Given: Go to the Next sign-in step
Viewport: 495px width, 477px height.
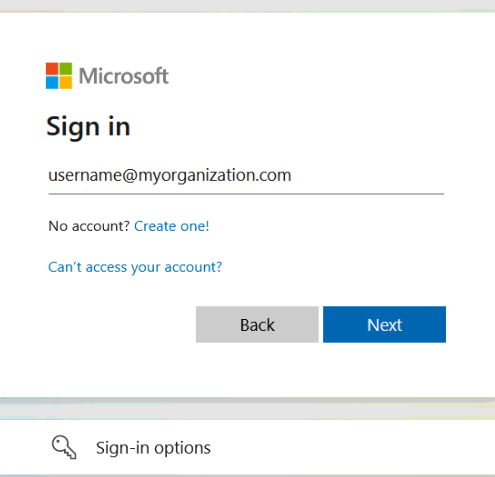Looking at the screenshot, I should click(x=384, y=324).
